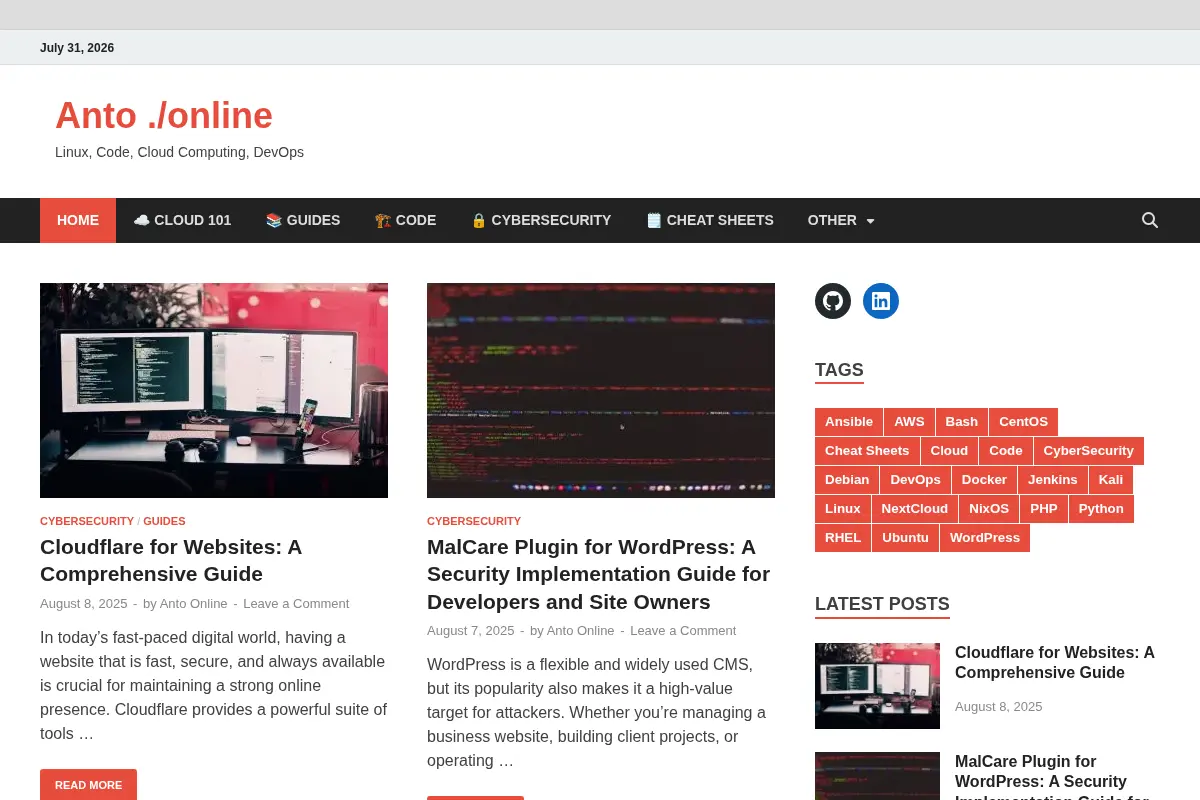Open MalCare thumbnail in Latest Posts

point(877,776)
